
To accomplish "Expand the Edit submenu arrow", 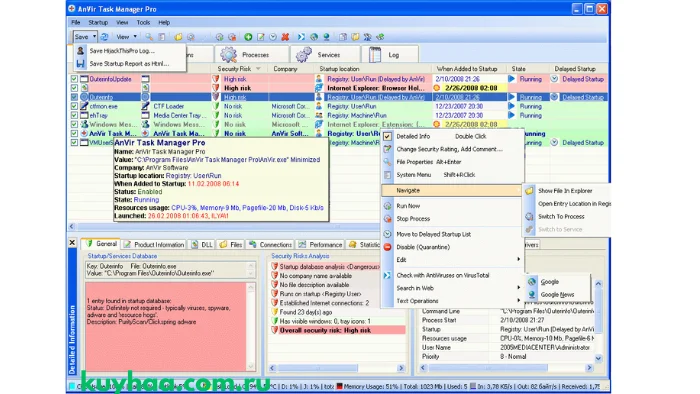I will coord(518,259).
